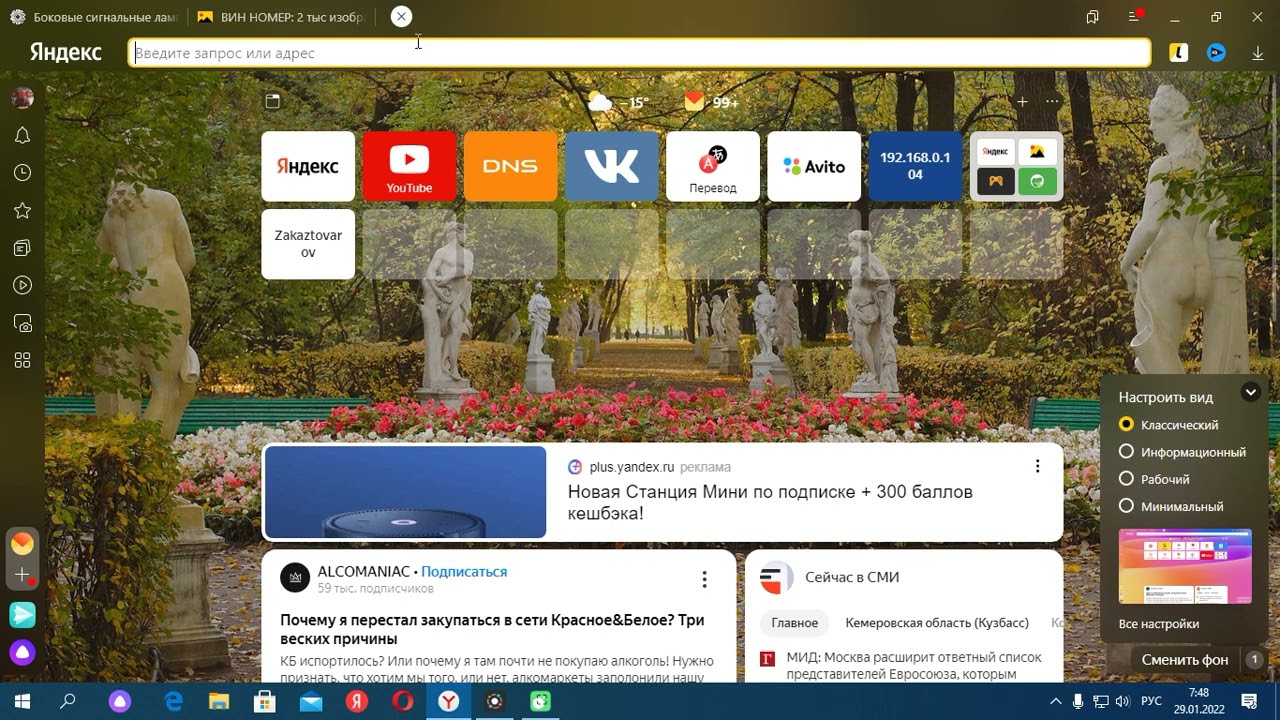The image size is (1280, 720).
Task: Open the Avito tile
Action: 814,166
